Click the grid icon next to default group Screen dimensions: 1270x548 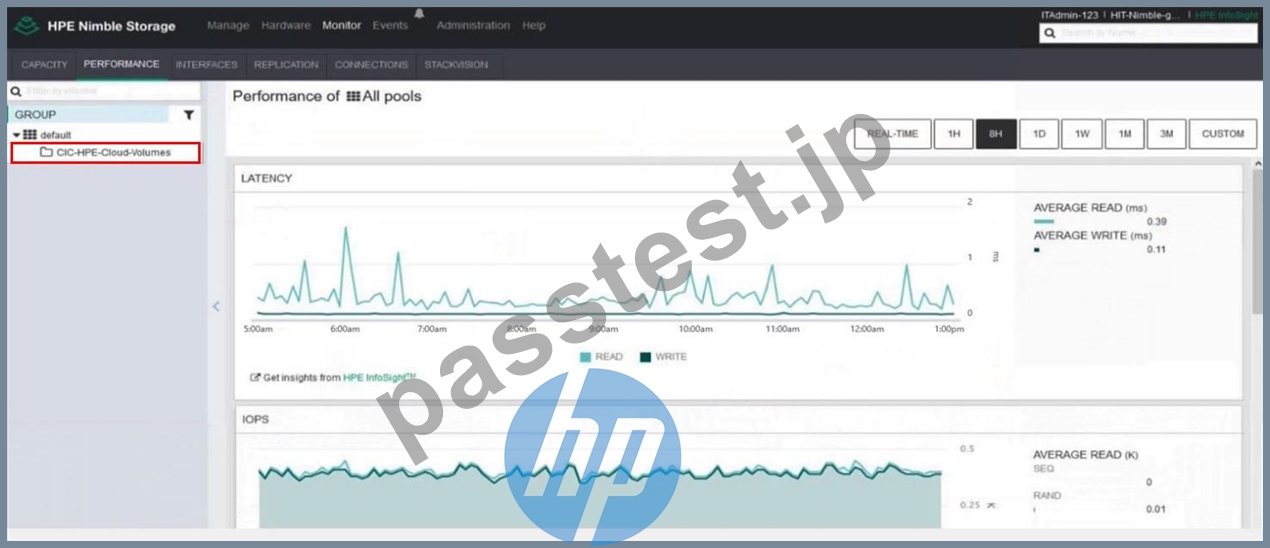(x=30, y=135)
